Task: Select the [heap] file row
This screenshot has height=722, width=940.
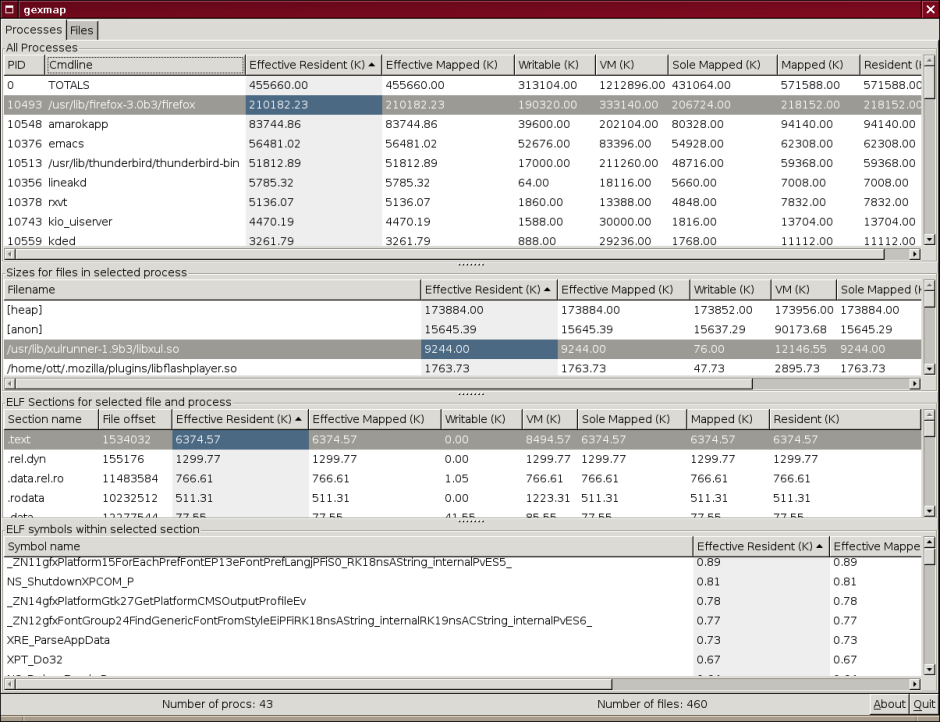Action: (462, 310)
